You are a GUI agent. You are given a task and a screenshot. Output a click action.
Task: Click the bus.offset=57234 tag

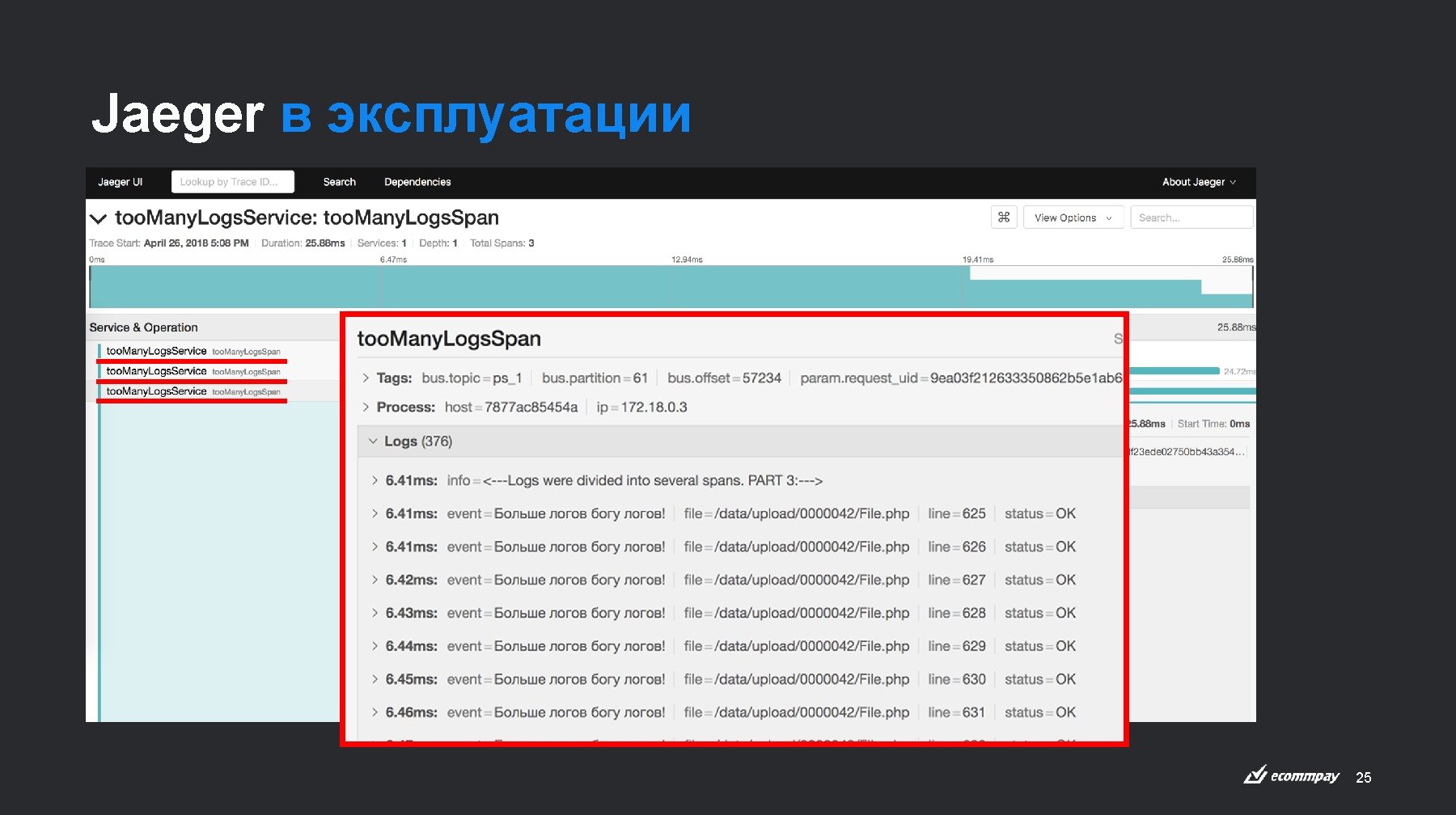click(724, 378)
